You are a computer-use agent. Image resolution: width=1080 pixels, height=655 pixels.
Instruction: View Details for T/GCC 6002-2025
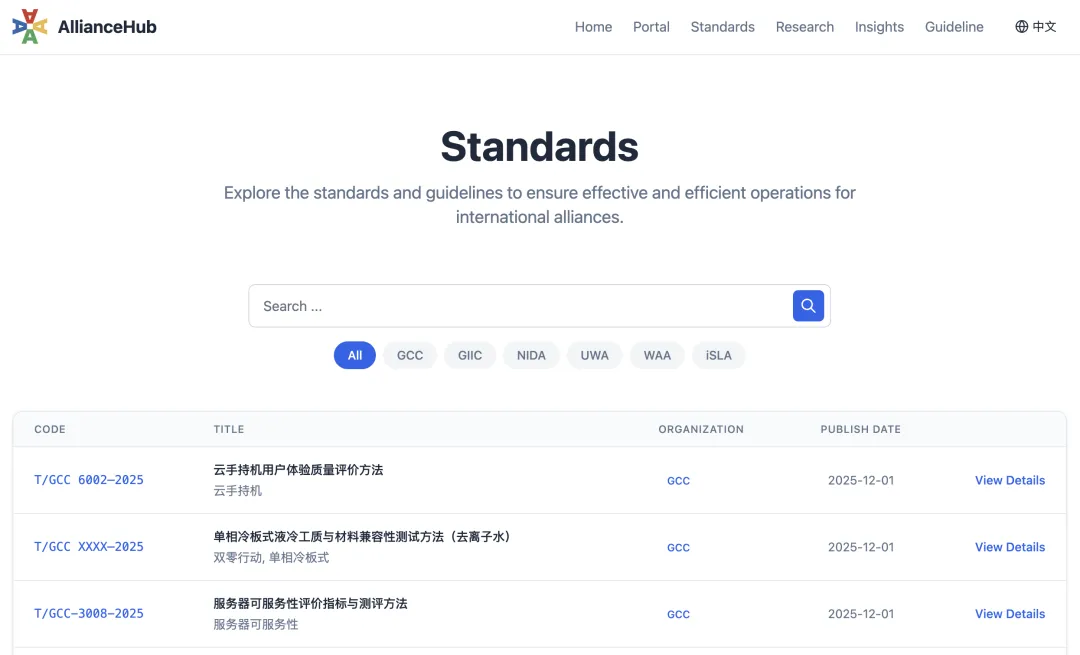[x=1010, y=480]
